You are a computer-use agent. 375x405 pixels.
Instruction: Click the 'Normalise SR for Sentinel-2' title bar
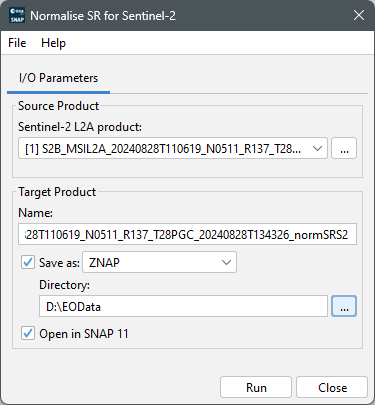click(103, 16)
